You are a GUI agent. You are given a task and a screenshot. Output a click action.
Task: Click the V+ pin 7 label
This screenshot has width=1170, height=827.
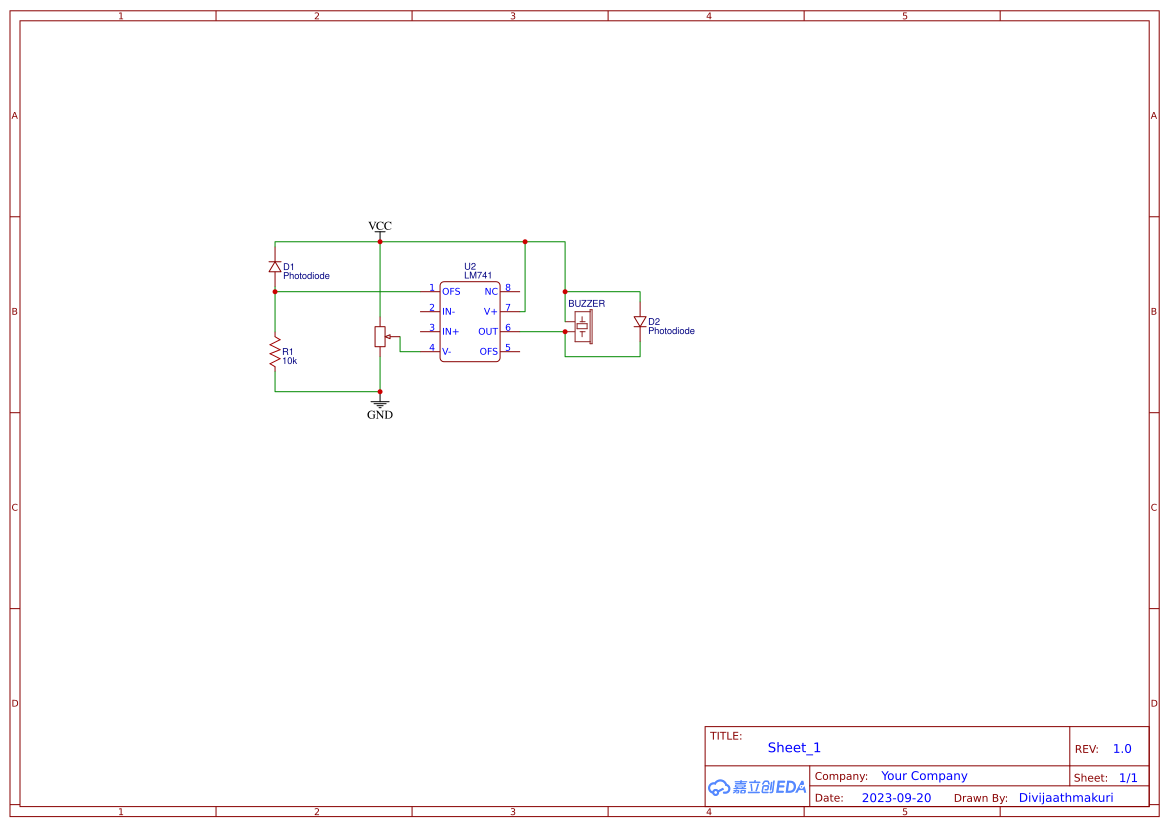[491, 312]
